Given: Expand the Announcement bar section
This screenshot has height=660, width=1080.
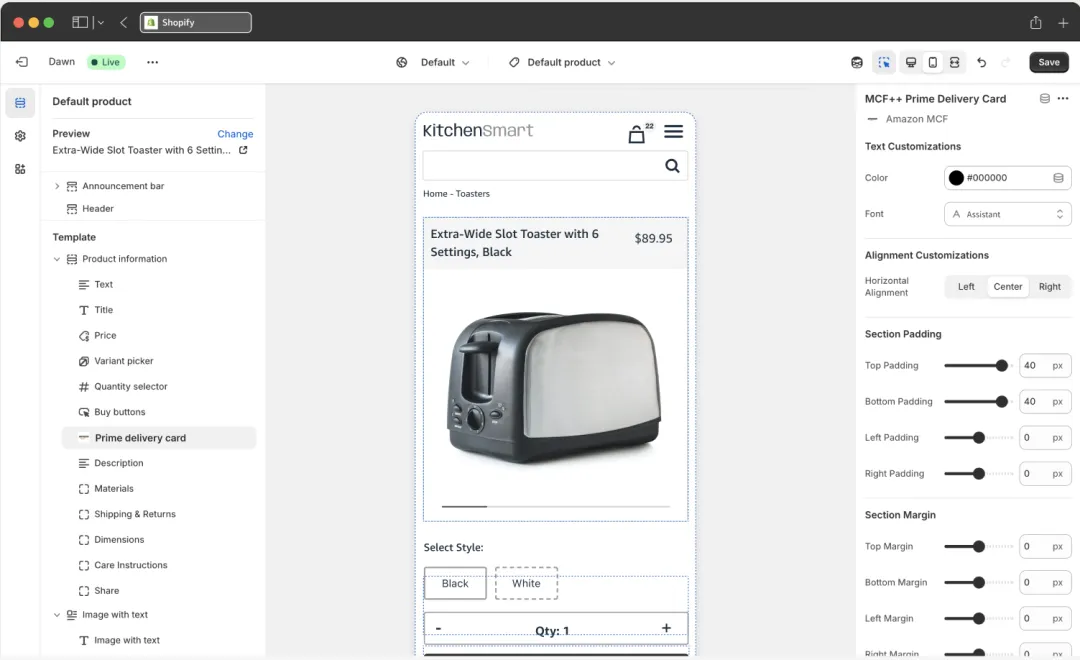Looking at the screenshot, I should (x=57, y=186).
